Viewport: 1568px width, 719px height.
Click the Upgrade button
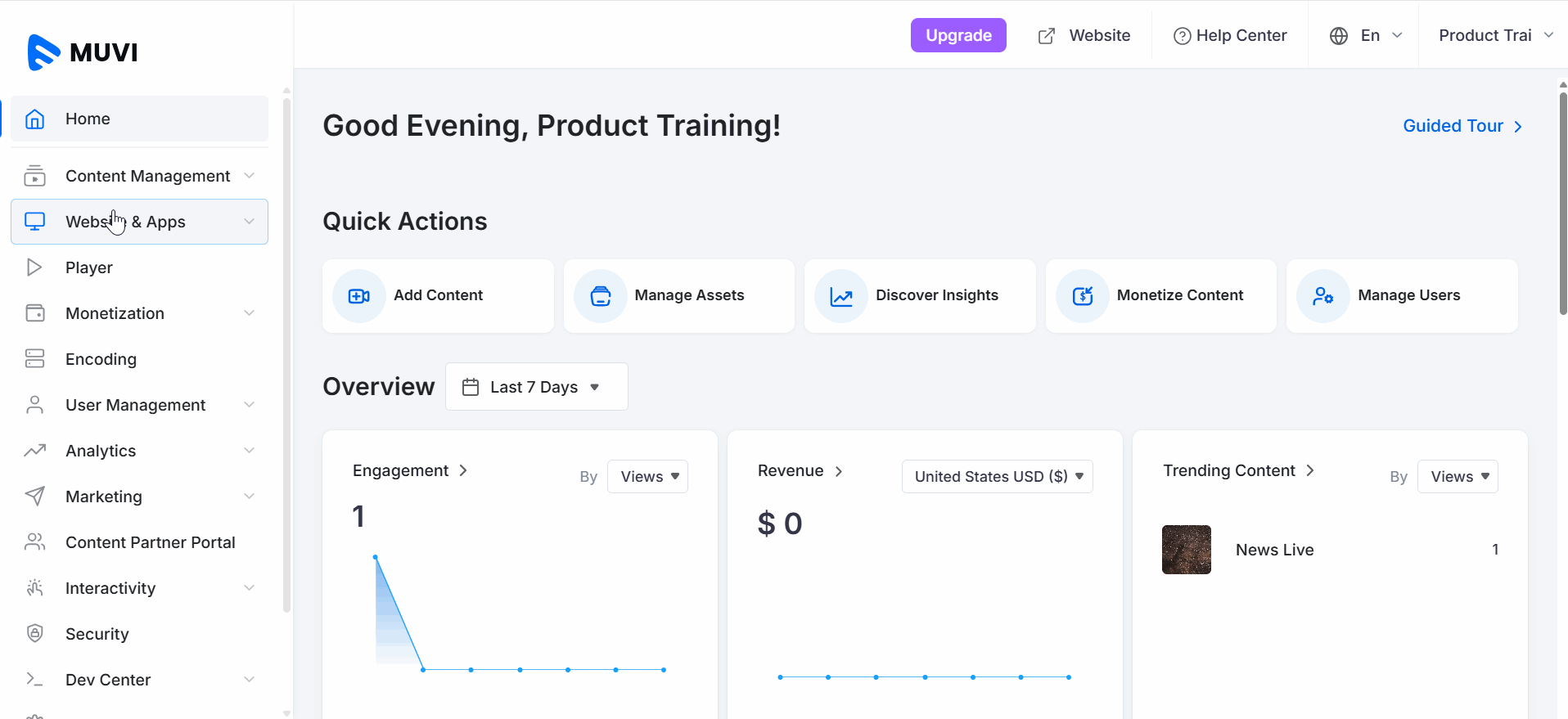[958, 35]
